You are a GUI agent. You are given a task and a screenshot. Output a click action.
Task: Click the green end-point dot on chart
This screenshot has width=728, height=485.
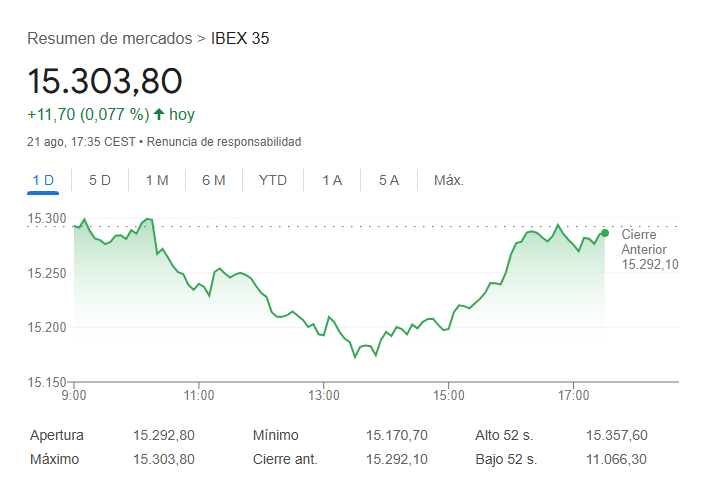[x=605, y=233]
